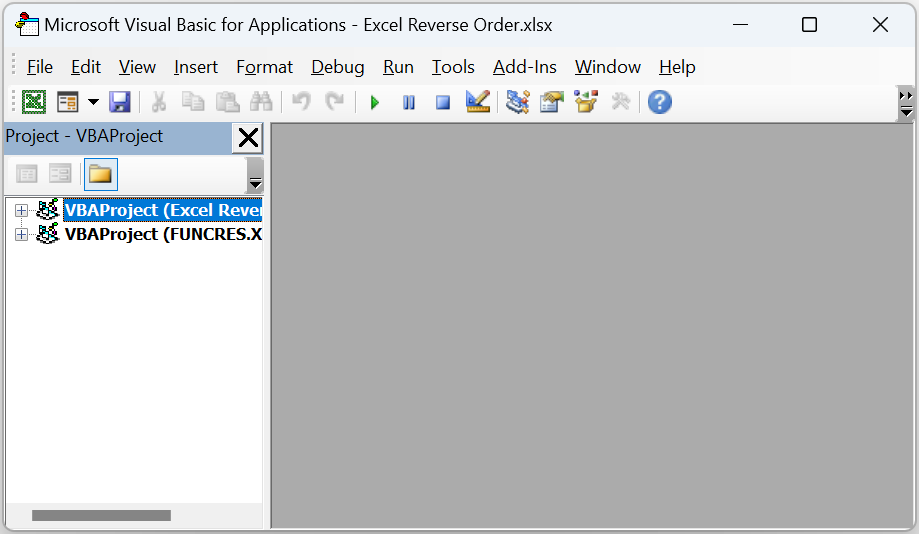This screenshot has height=534, width=919.
Task: Open Find with the binoculars icon
Action: click(x=261, y=102)
